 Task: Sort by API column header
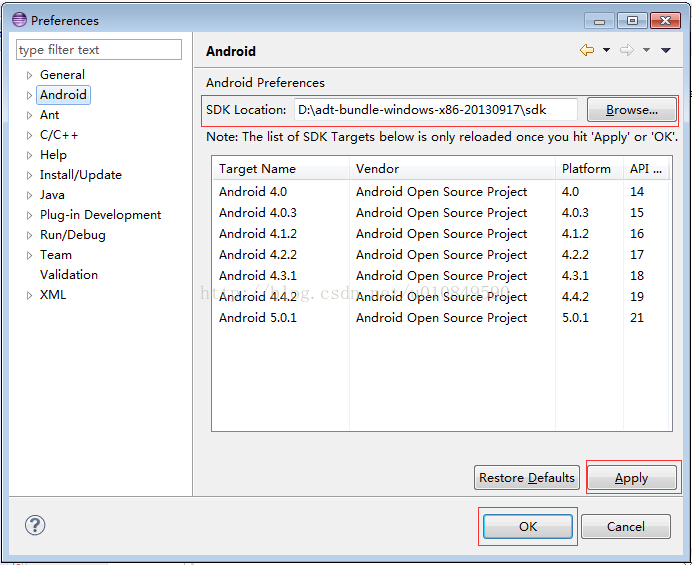click(x=647, y=169)
